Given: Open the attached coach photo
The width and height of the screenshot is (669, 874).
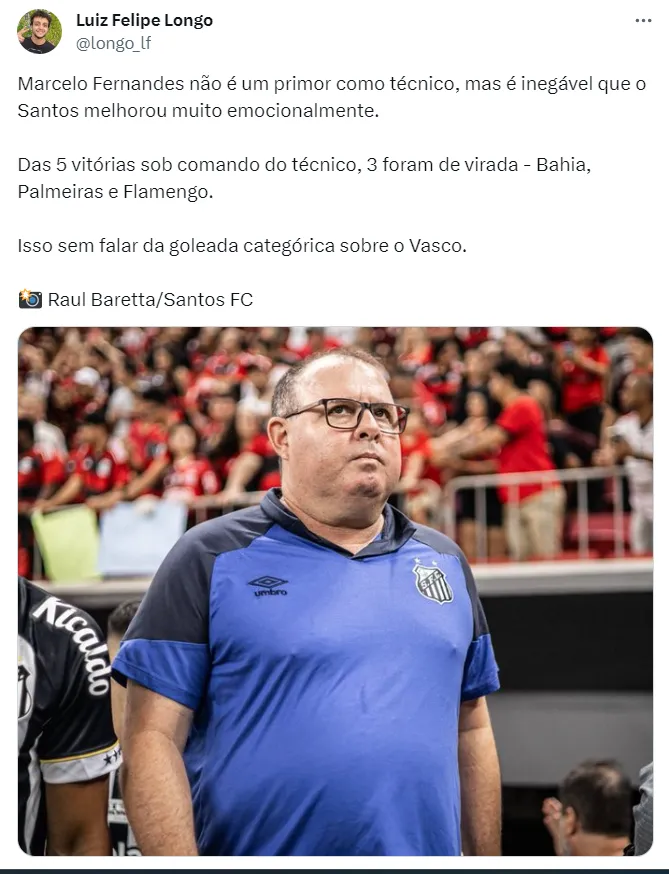Looking at the screenshot, I should [335, 591].
